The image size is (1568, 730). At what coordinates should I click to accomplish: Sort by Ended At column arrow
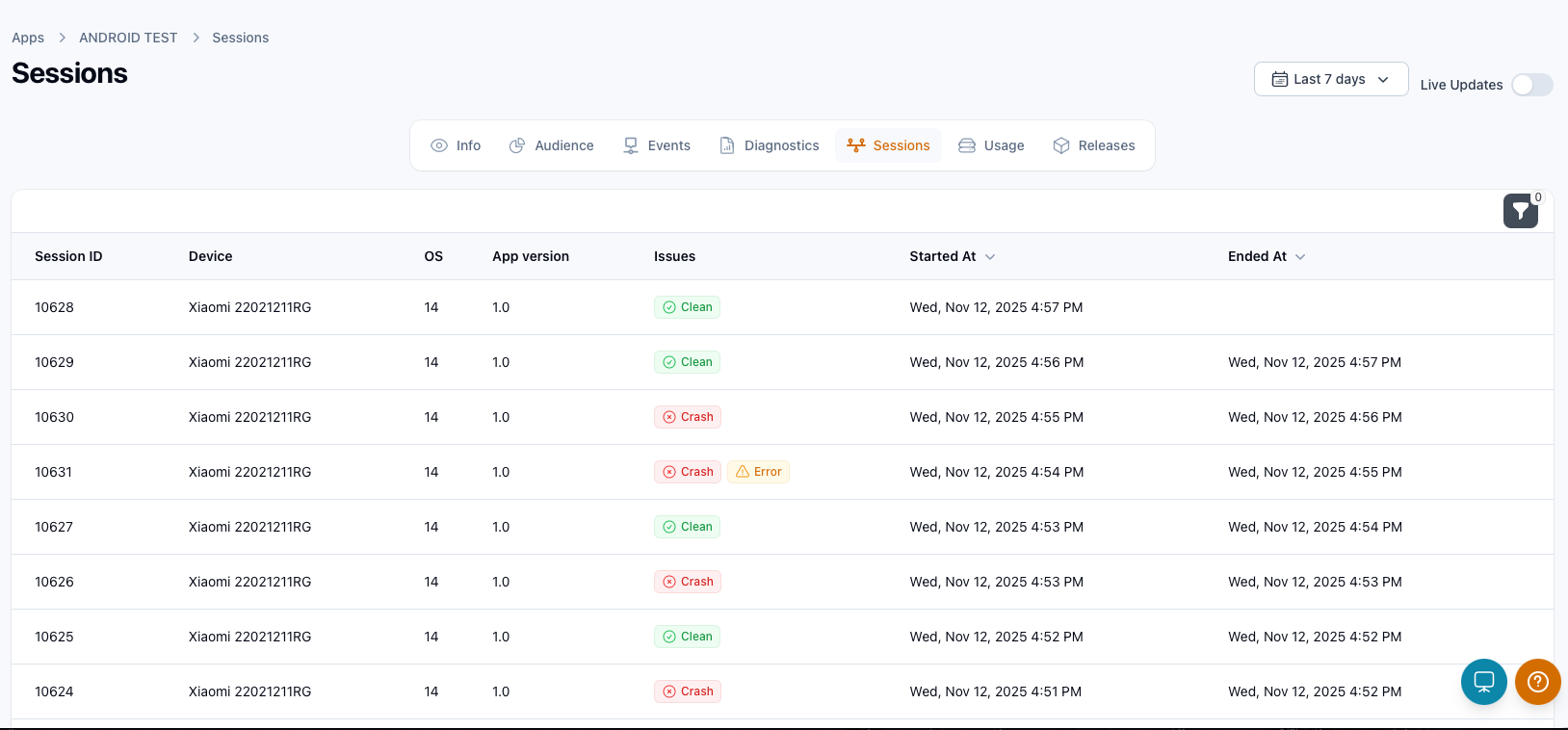click(x=1300, y=257)
